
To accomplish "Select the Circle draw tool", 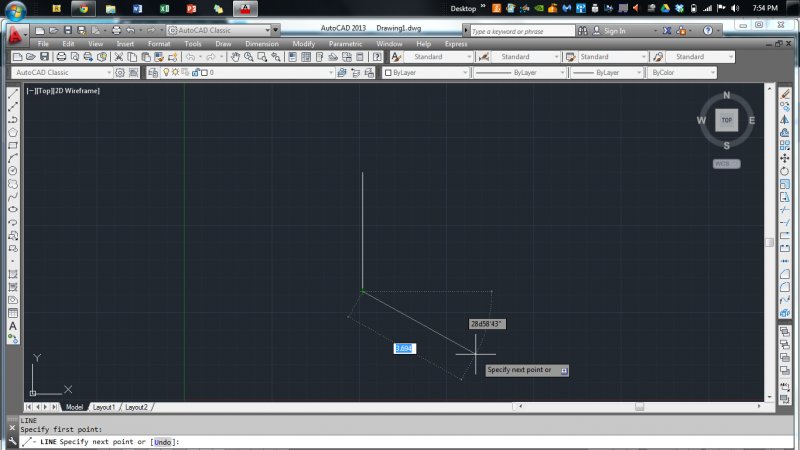I will point(13,171).
